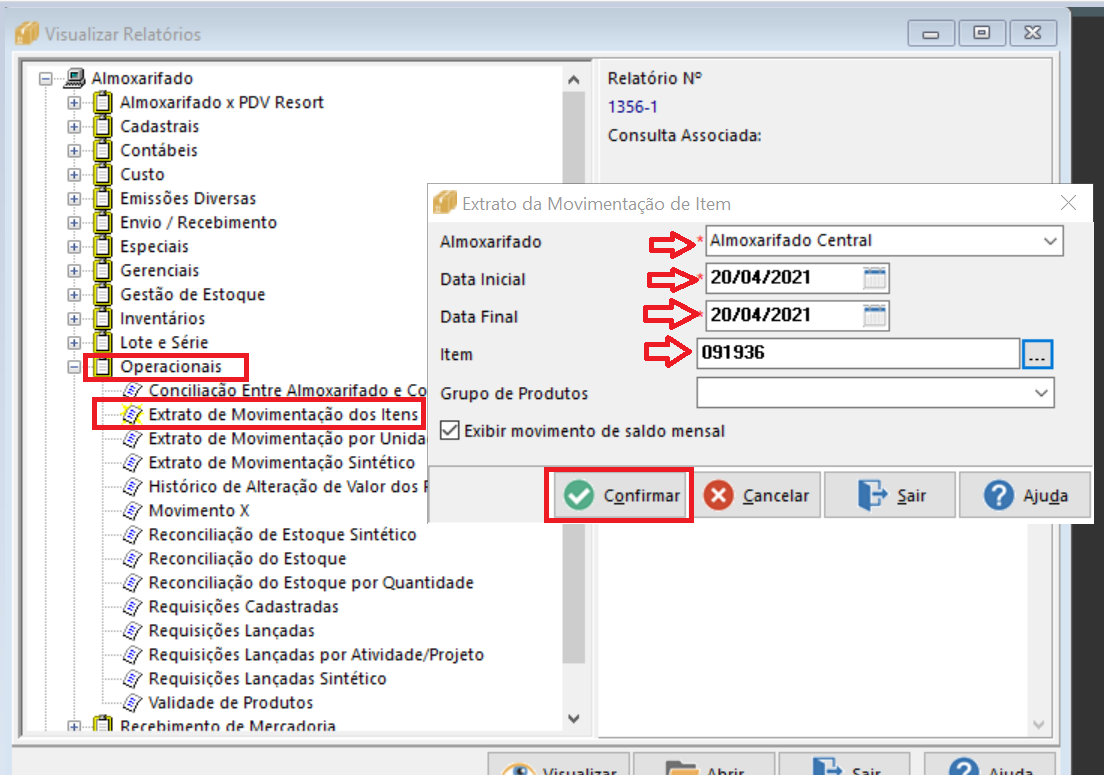Click the Confirmar button
Viewport: 1104px width, 775px height.
coord(620,496)
